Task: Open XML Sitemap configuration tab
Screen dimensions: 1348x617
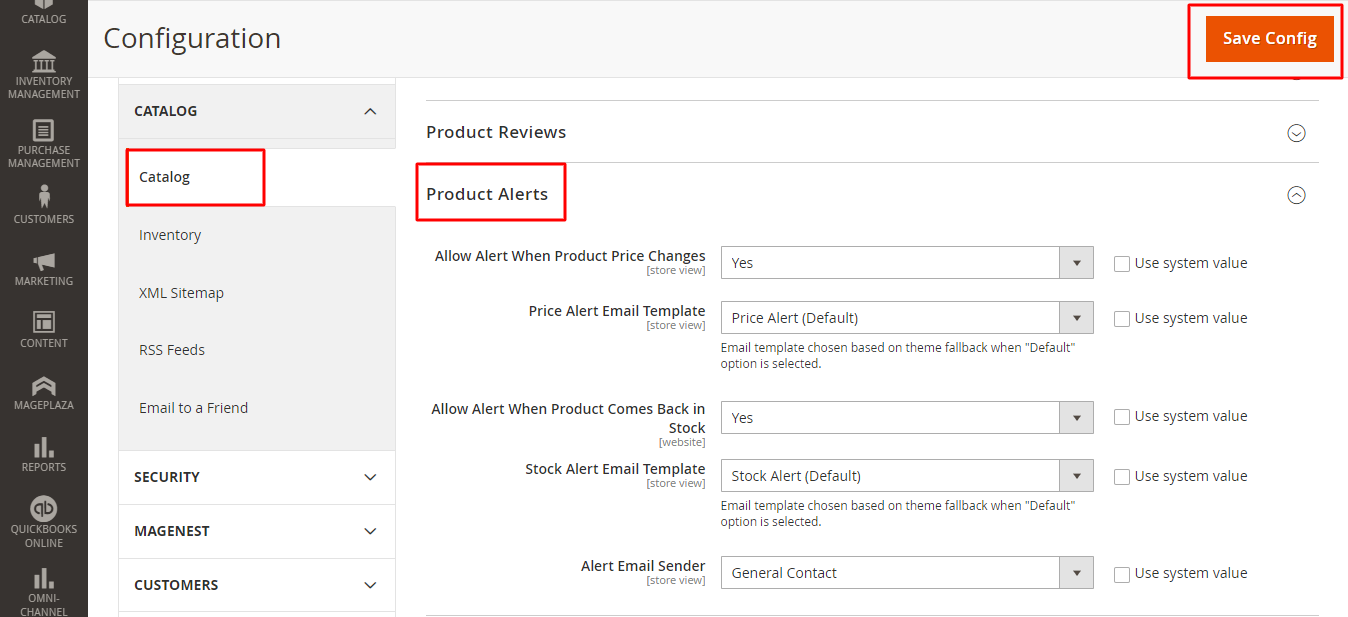Action: (x=181, y=293)
